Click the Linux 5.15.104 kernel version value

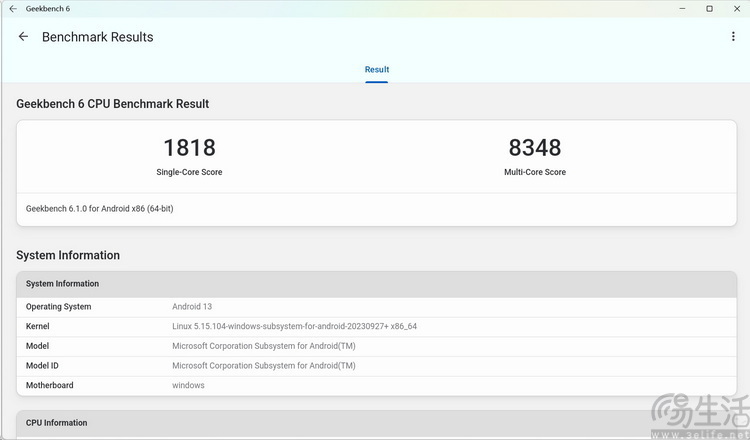(294, 326)
